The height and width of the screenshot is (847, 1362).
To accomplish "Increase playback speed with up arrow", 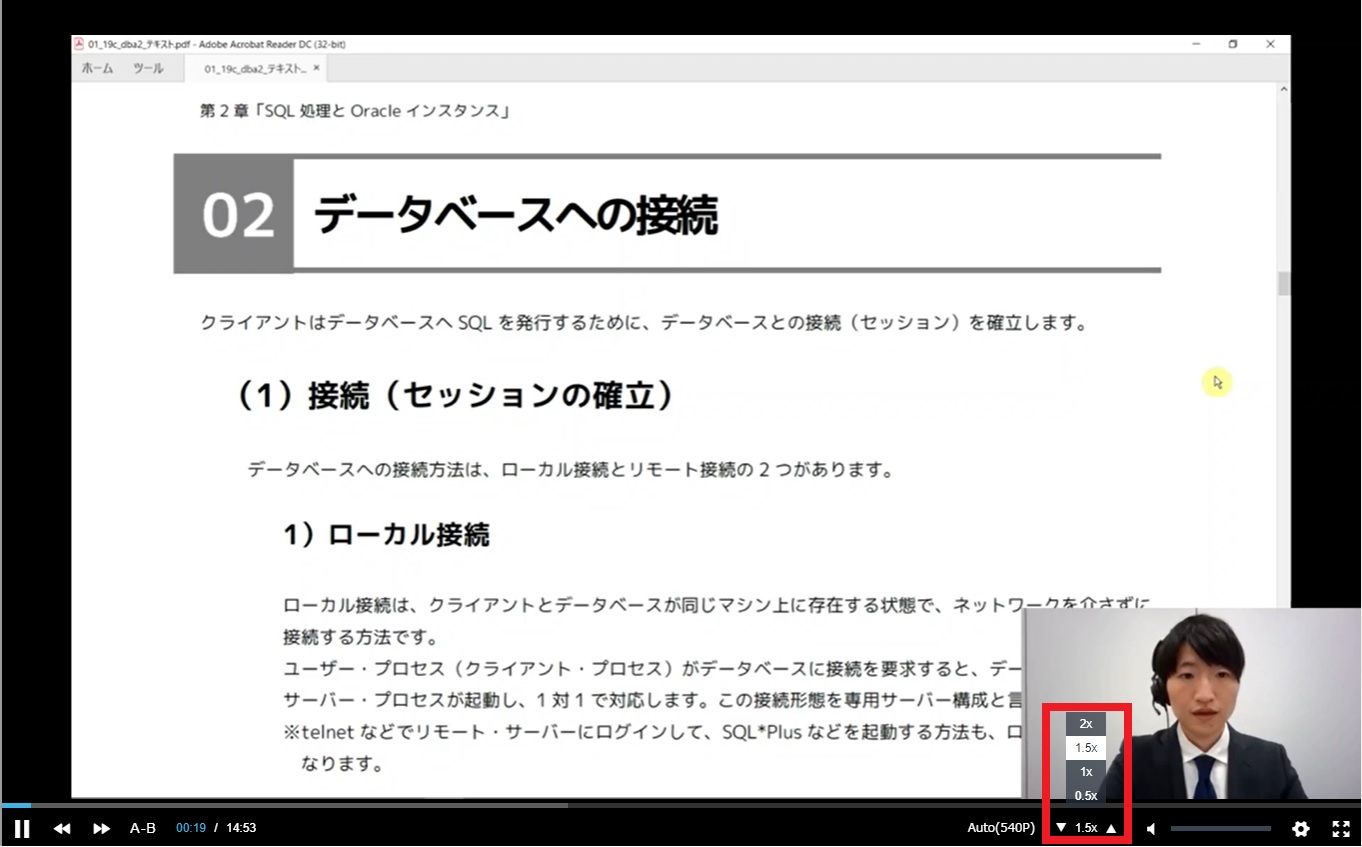I will (x=1111, y=828).
